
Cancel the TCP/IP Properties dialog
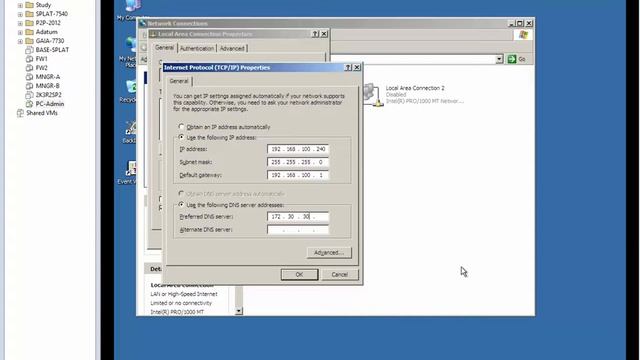click(340, 274)
